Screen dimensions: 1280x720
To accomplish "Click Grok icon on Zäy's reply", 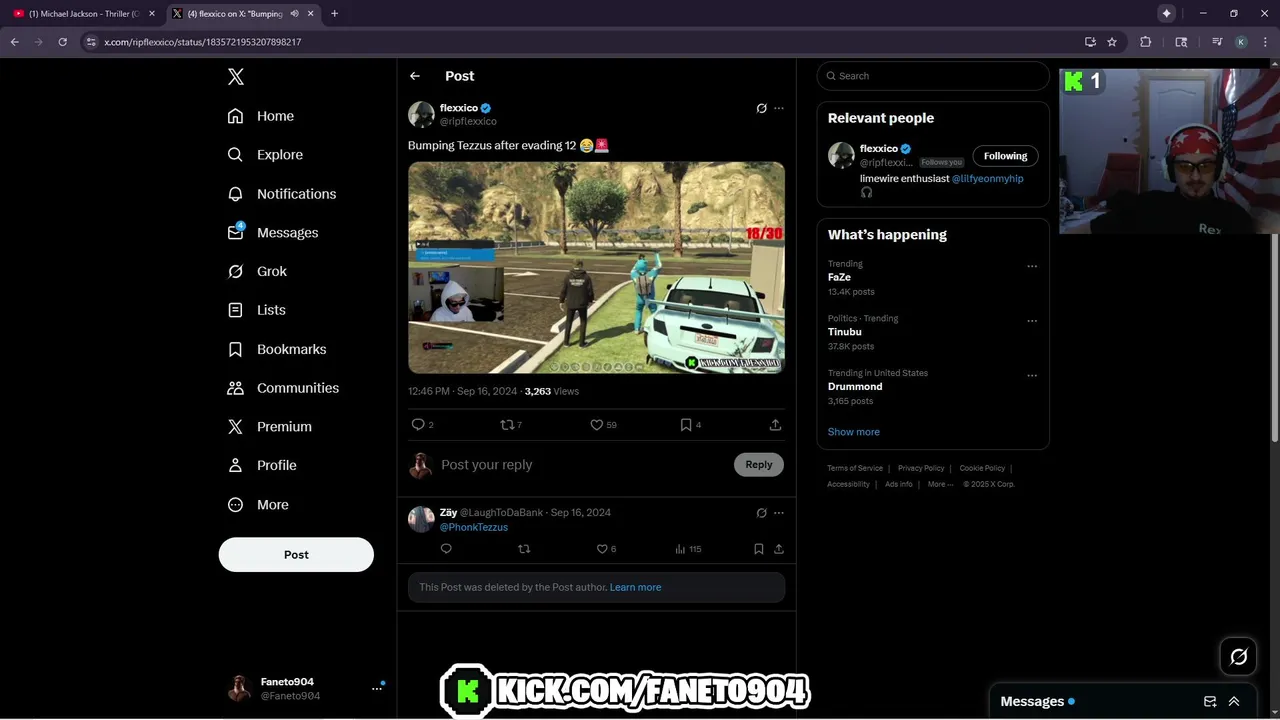I will [x=761, y=513].
